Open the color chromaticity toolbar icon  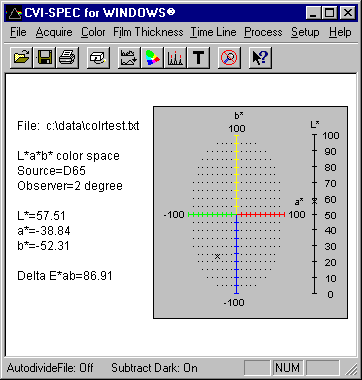pos(152,58)
